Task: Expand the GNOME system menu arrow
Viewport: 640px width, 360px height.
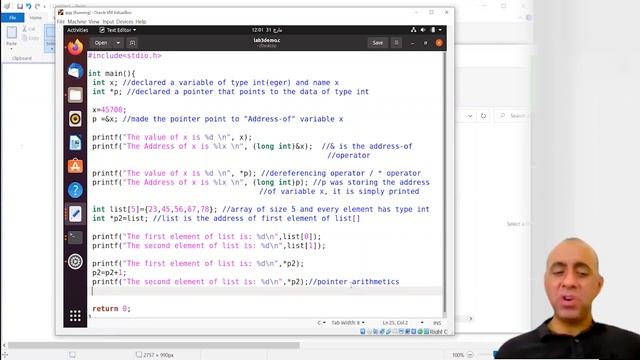Action: 440,30
